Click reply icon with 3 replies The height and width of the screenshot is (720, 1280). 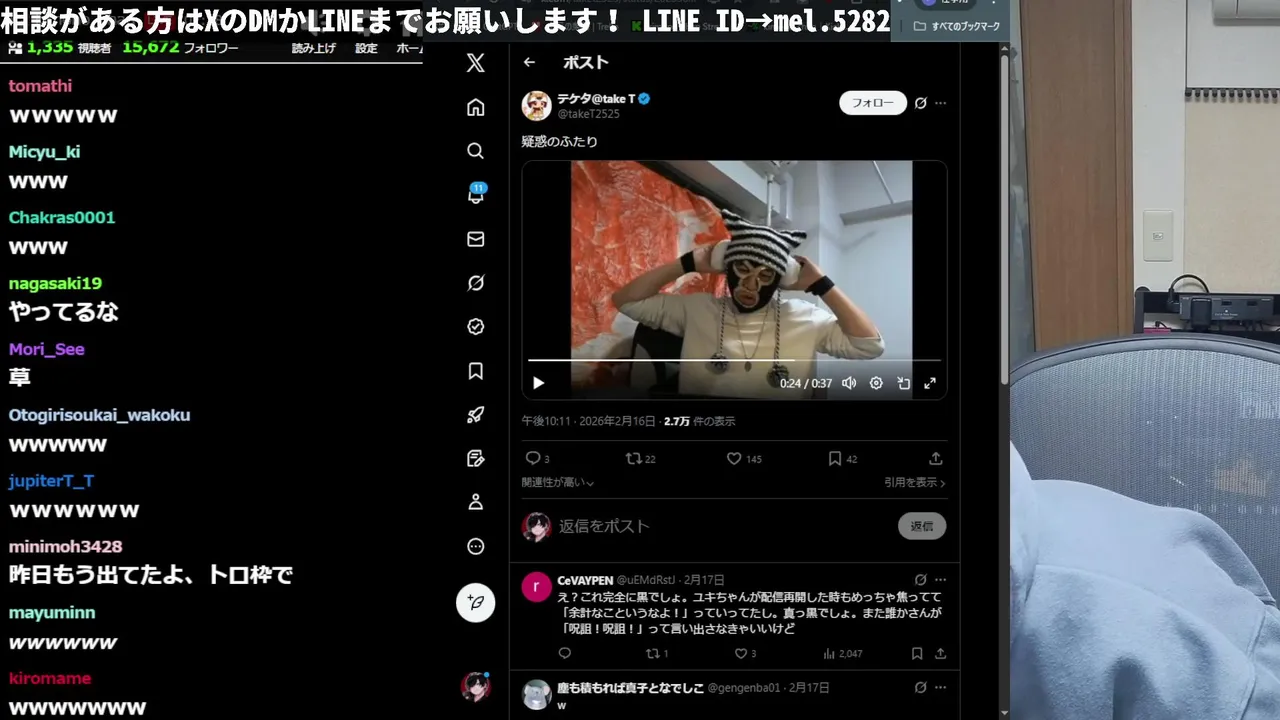537,458
